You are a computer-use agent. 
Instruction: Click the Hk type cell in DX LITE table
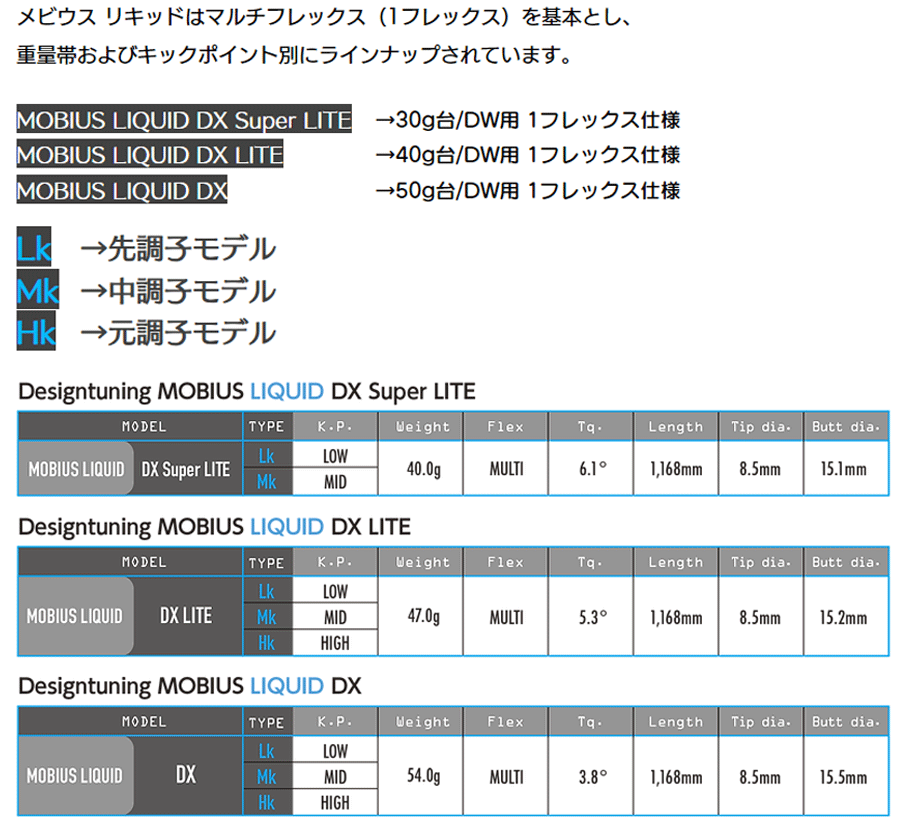(267, 642)
